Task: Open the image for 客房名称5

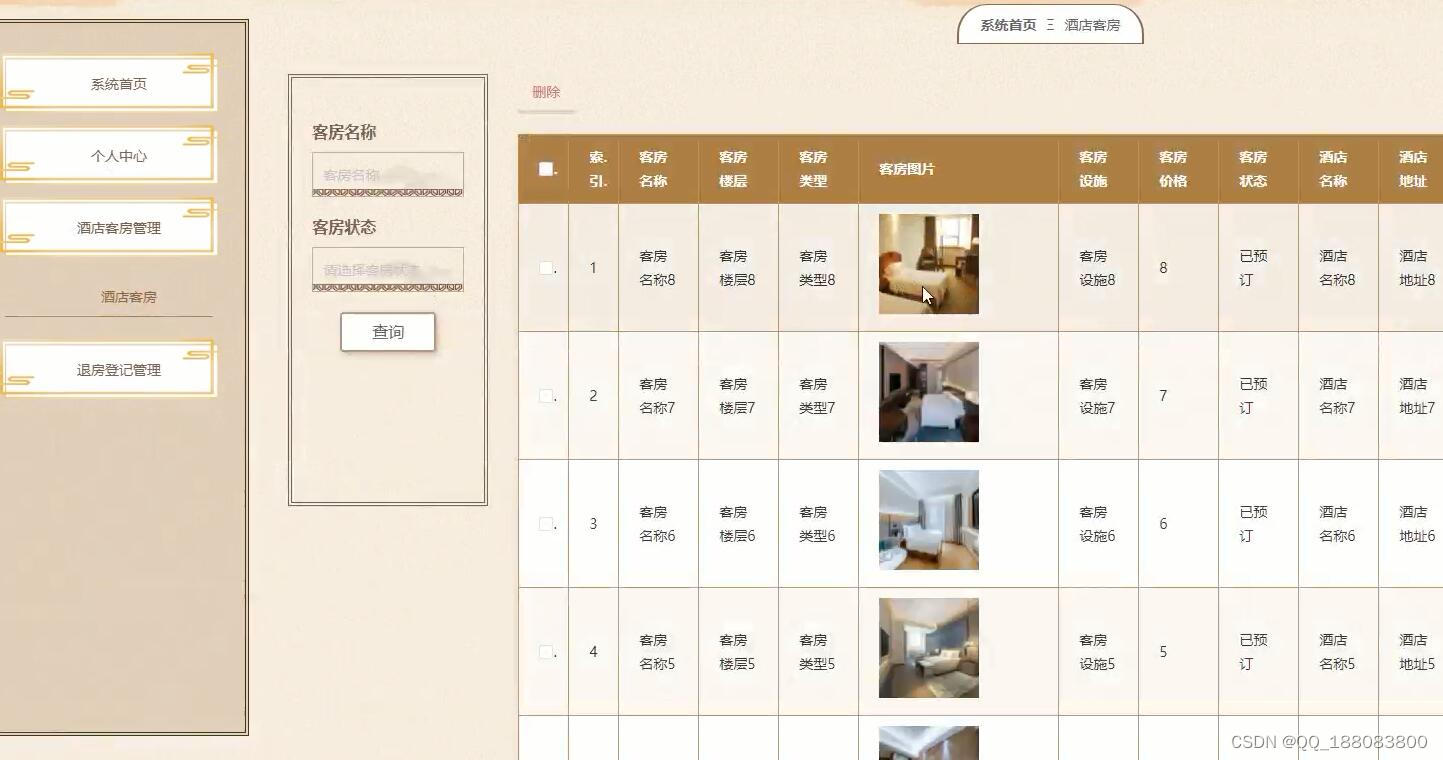Action: (927, 647)
